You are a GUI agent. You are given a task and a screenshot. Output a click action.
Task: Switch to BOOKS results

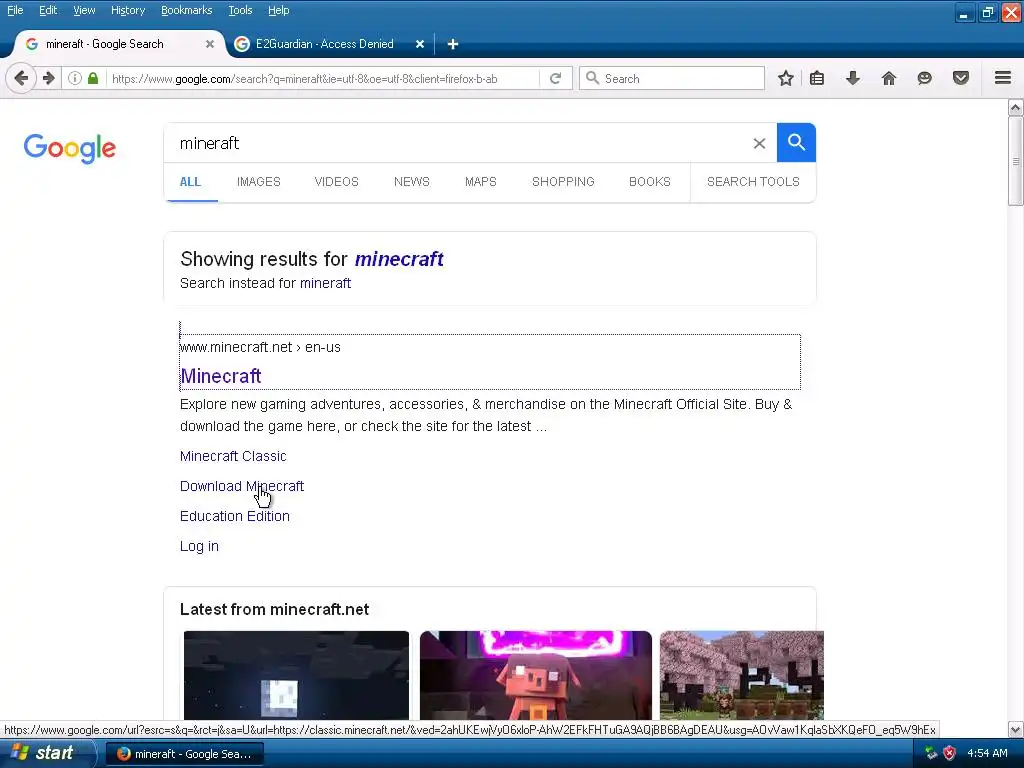[x=650, y=182]
